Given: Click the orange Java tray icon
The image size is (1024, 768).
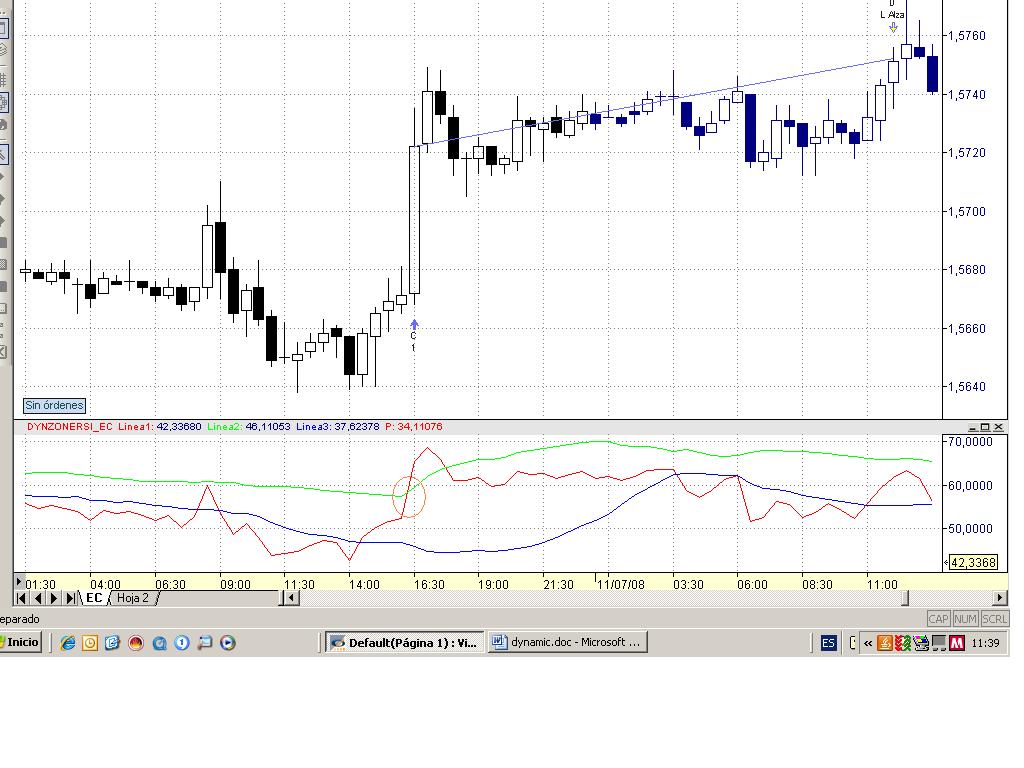Looking at the screenshot, I should tap(885, 643).
